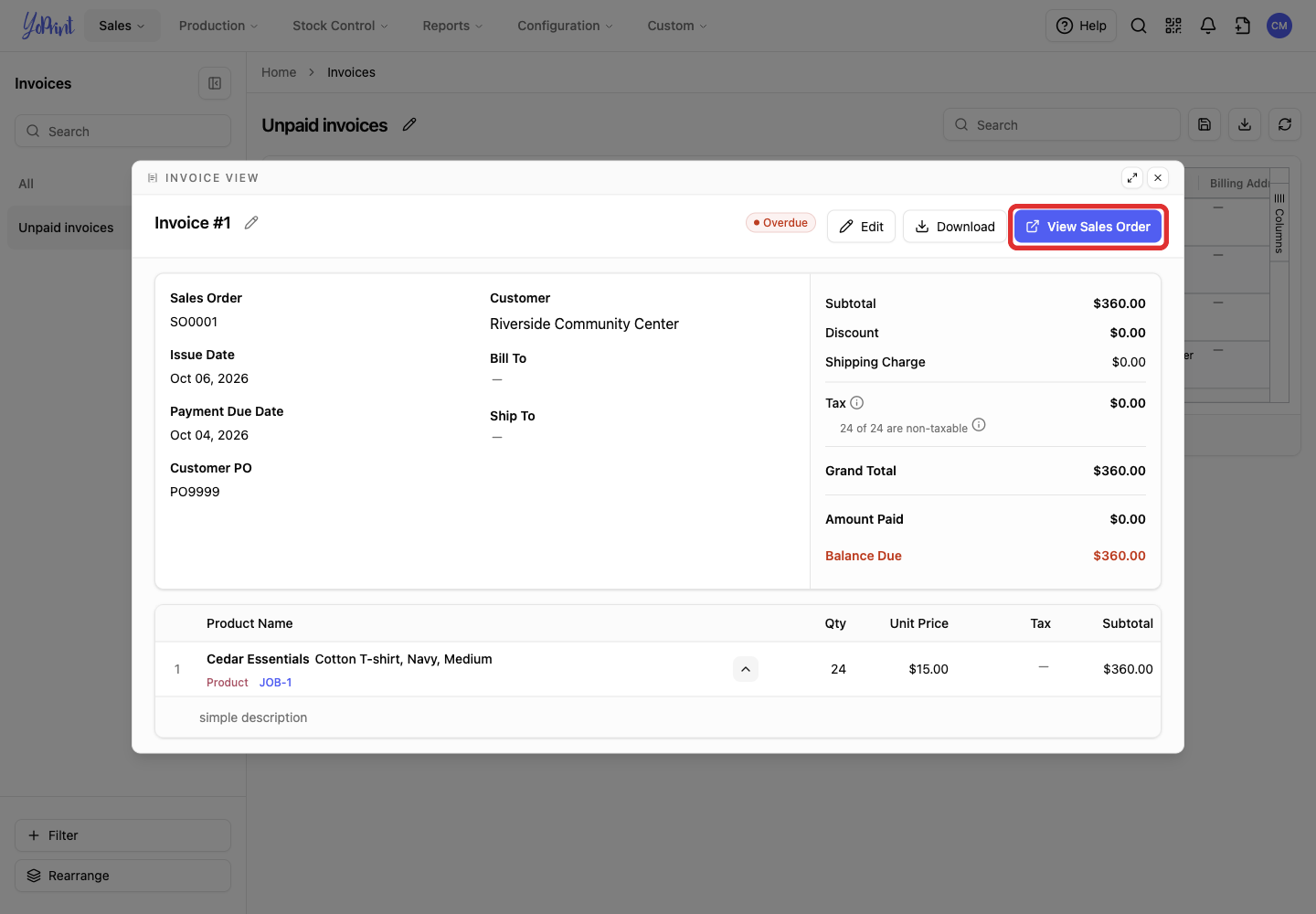Screen dimensions: 1316x914
Task: Export table with download icon button
Action: pos(1245,124)
